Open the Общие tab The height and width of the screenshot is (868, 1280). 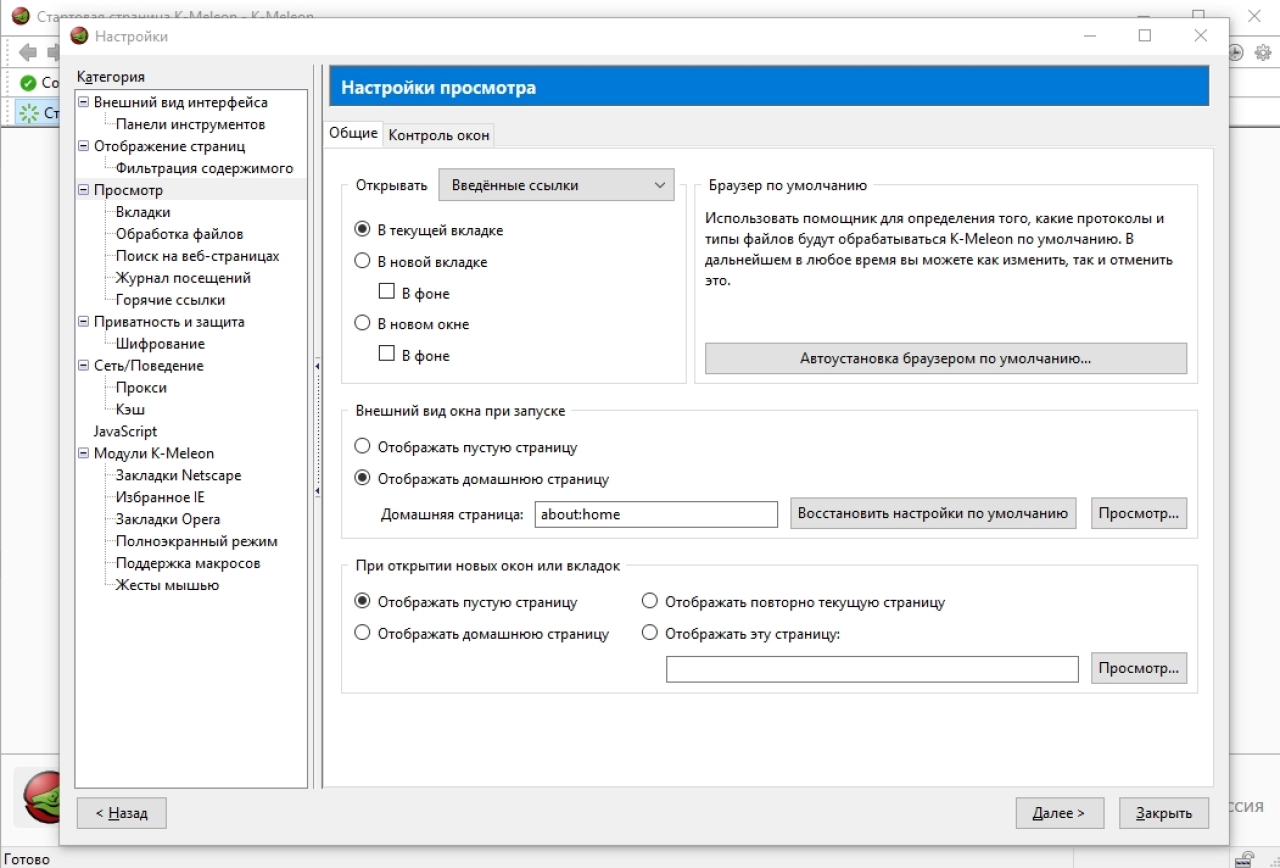click(x=353, y=133)
